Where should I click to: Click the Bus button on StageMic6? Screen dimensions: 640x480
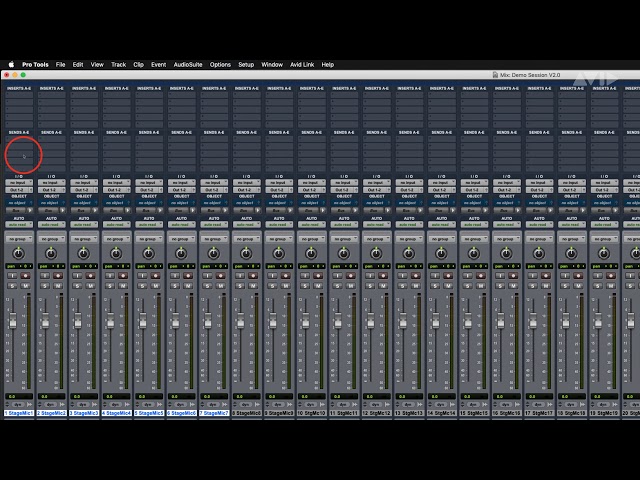click(178, 210)
